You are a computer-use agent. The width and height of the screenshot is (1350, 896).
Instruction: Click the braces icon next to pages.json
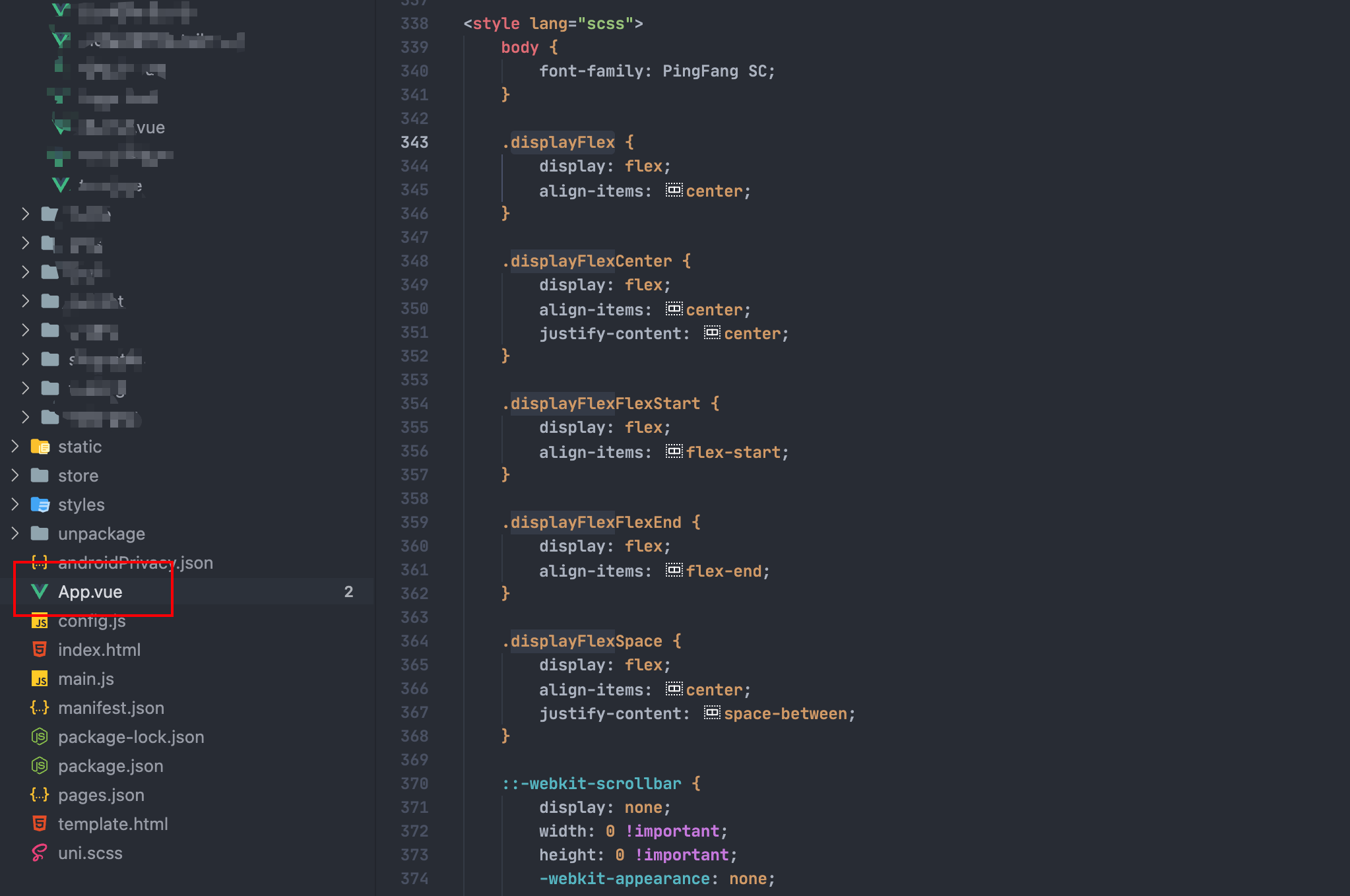40,795
